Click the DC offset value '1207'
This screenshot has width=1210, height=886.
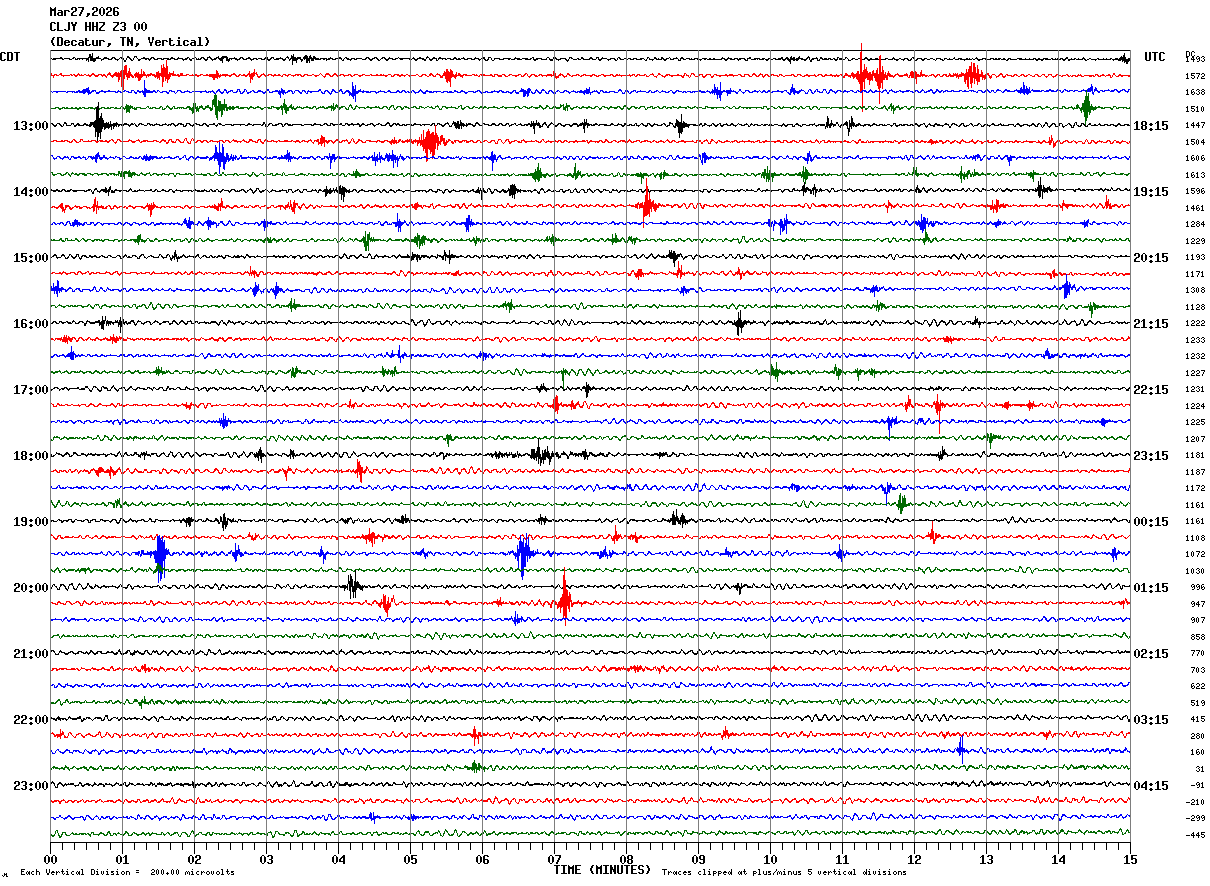1195,440
